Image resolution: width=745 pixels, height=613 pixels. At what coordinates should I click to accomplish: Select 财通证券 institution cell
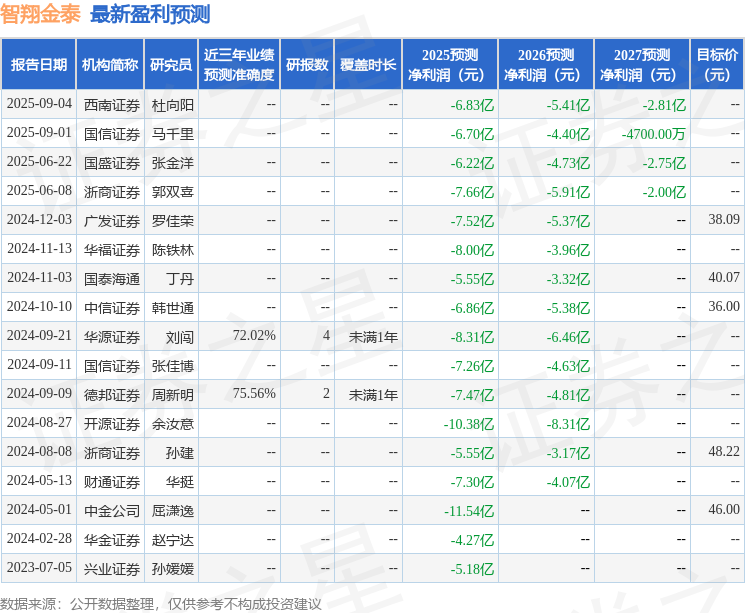(112, 482)
